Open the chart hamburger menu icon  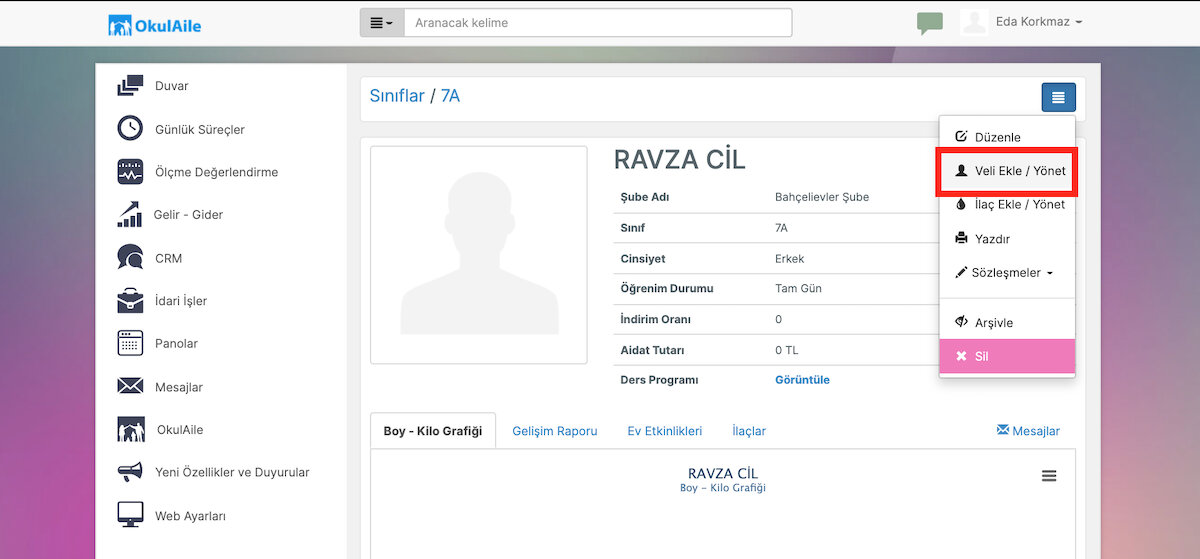click(1049, 476)
